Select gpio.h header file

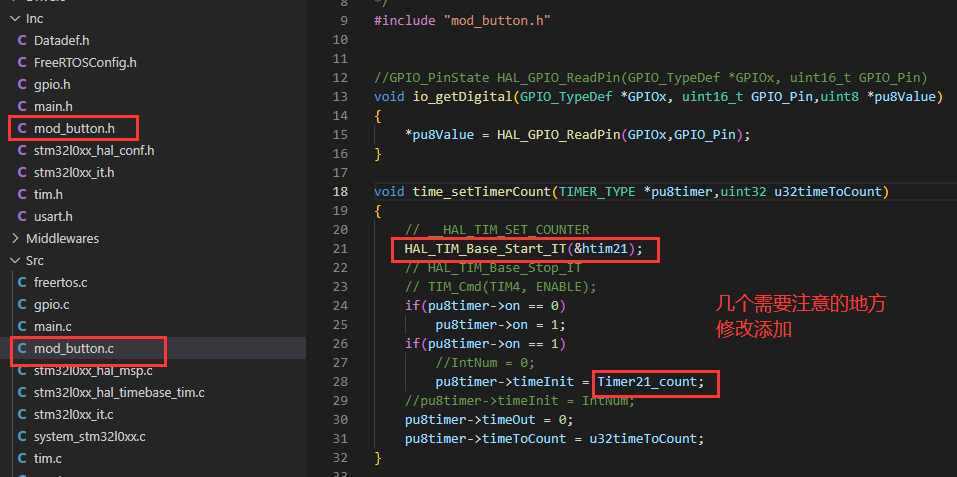(x=52, y=84)
